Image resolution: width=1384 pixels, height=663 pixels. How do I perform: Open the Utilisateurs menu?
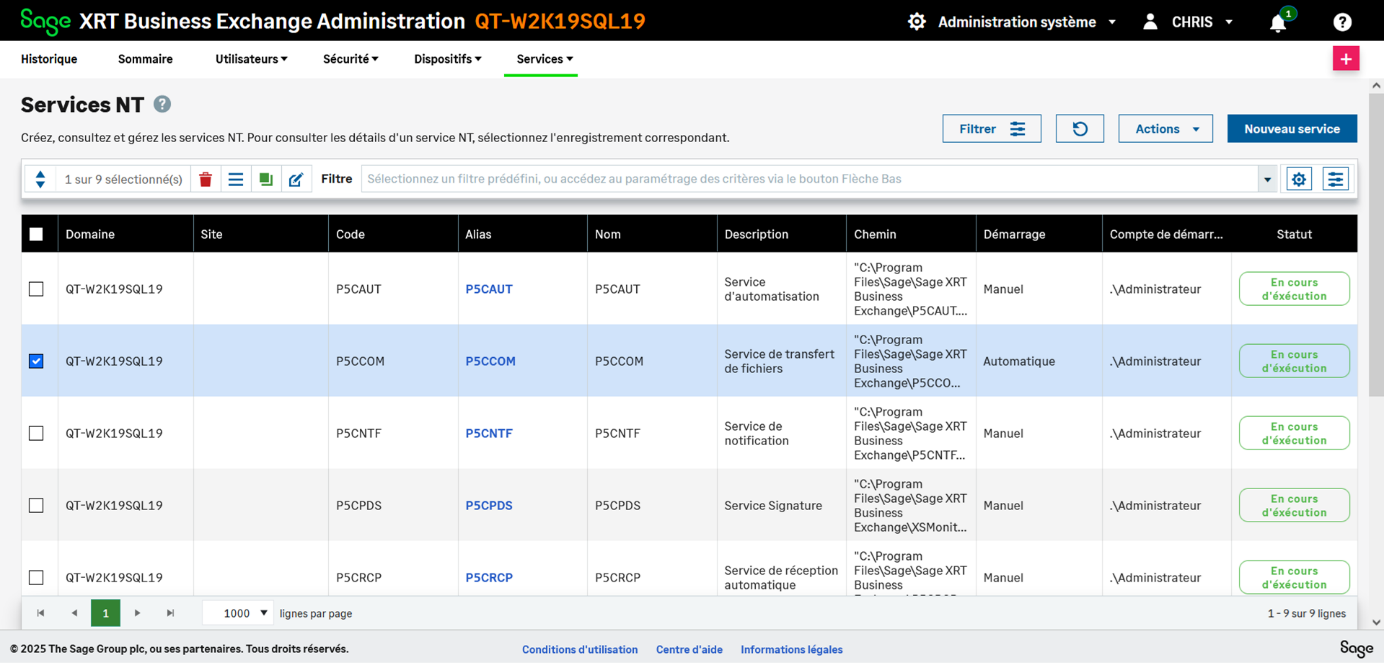(251, 59)
